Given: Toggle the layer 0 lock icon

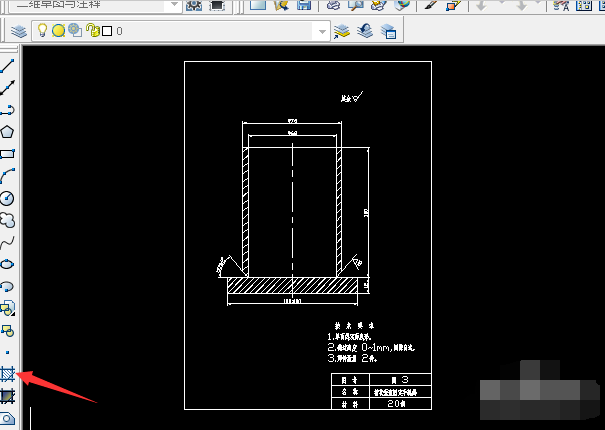Looking at the screenshot, I should click(x=93, y=30).
